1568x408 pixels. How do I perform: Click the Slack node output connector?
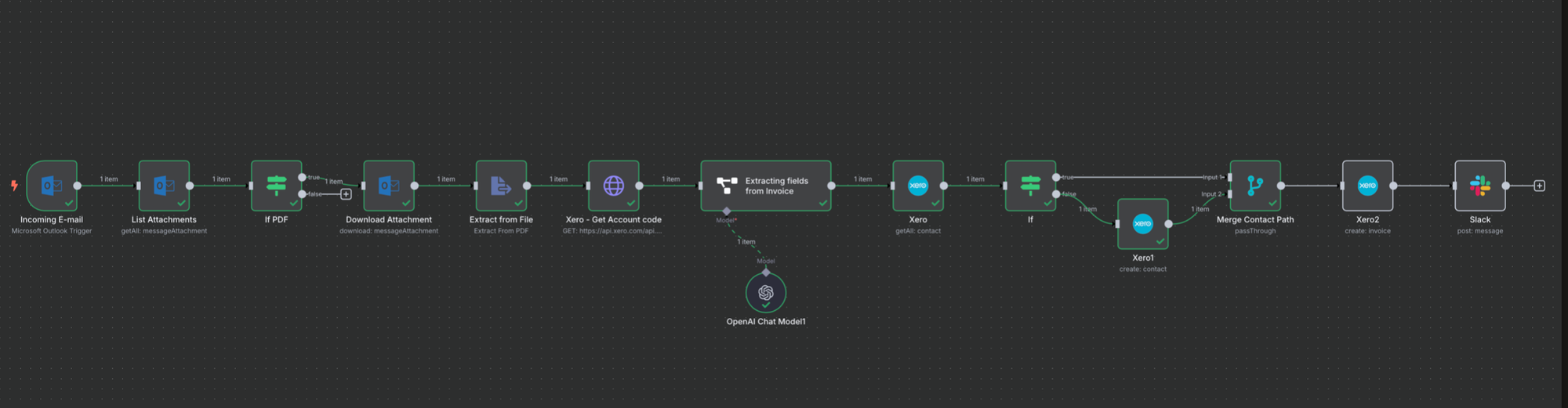pos(1505,186)
